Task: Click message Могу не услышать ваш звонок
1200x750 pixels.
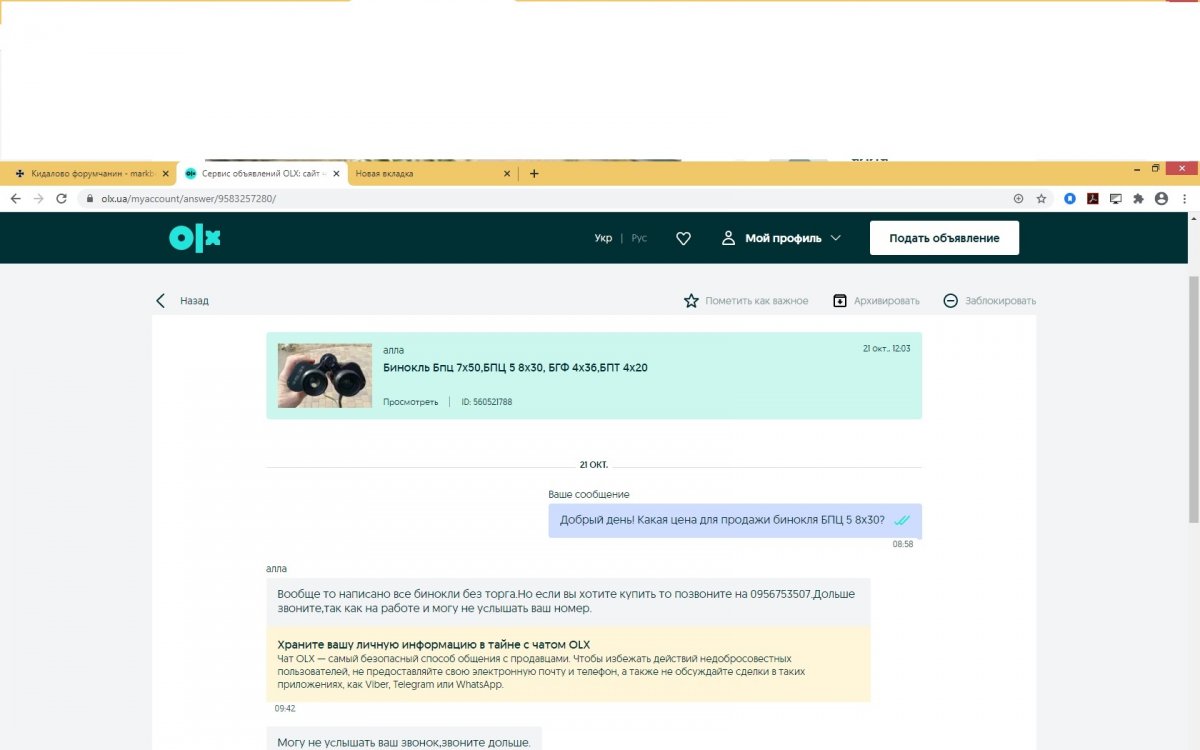Action: click(404, 741)
